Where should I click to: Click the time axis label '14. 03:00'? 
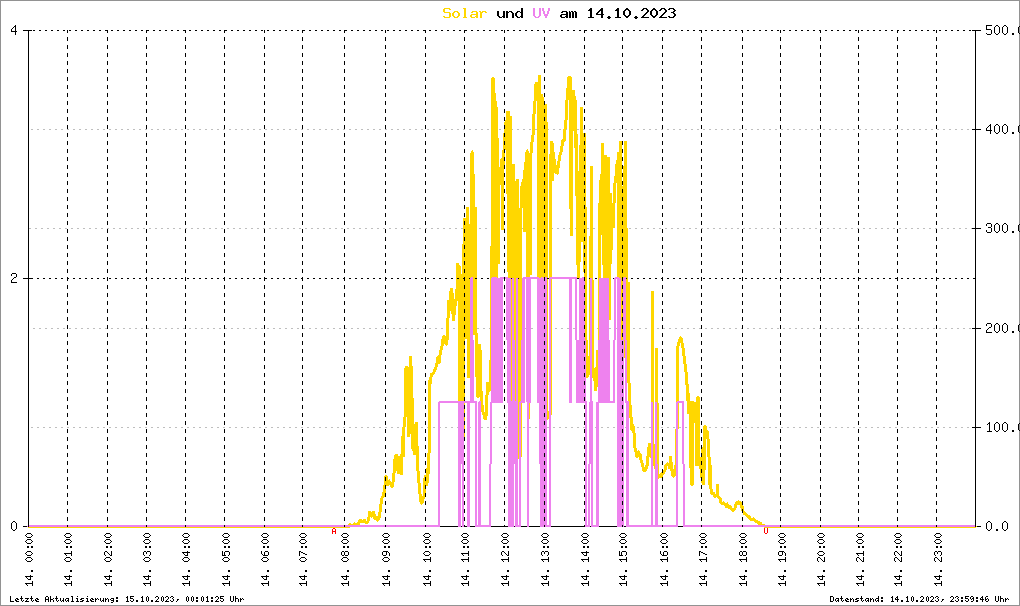147,560
